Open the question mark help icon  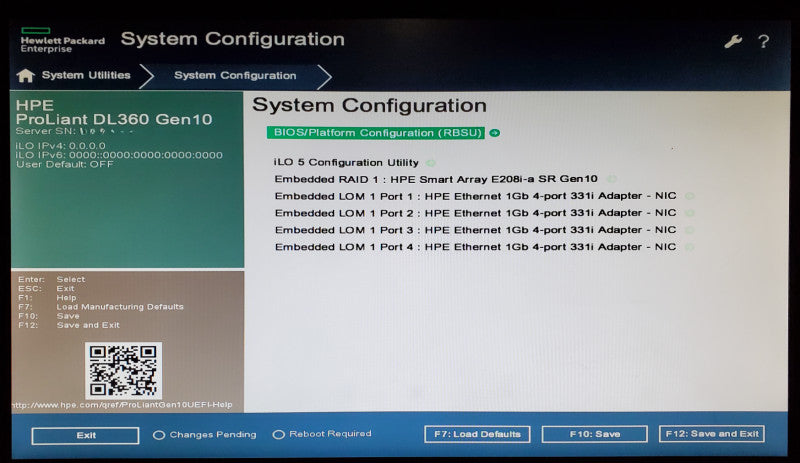click(763, 41)
